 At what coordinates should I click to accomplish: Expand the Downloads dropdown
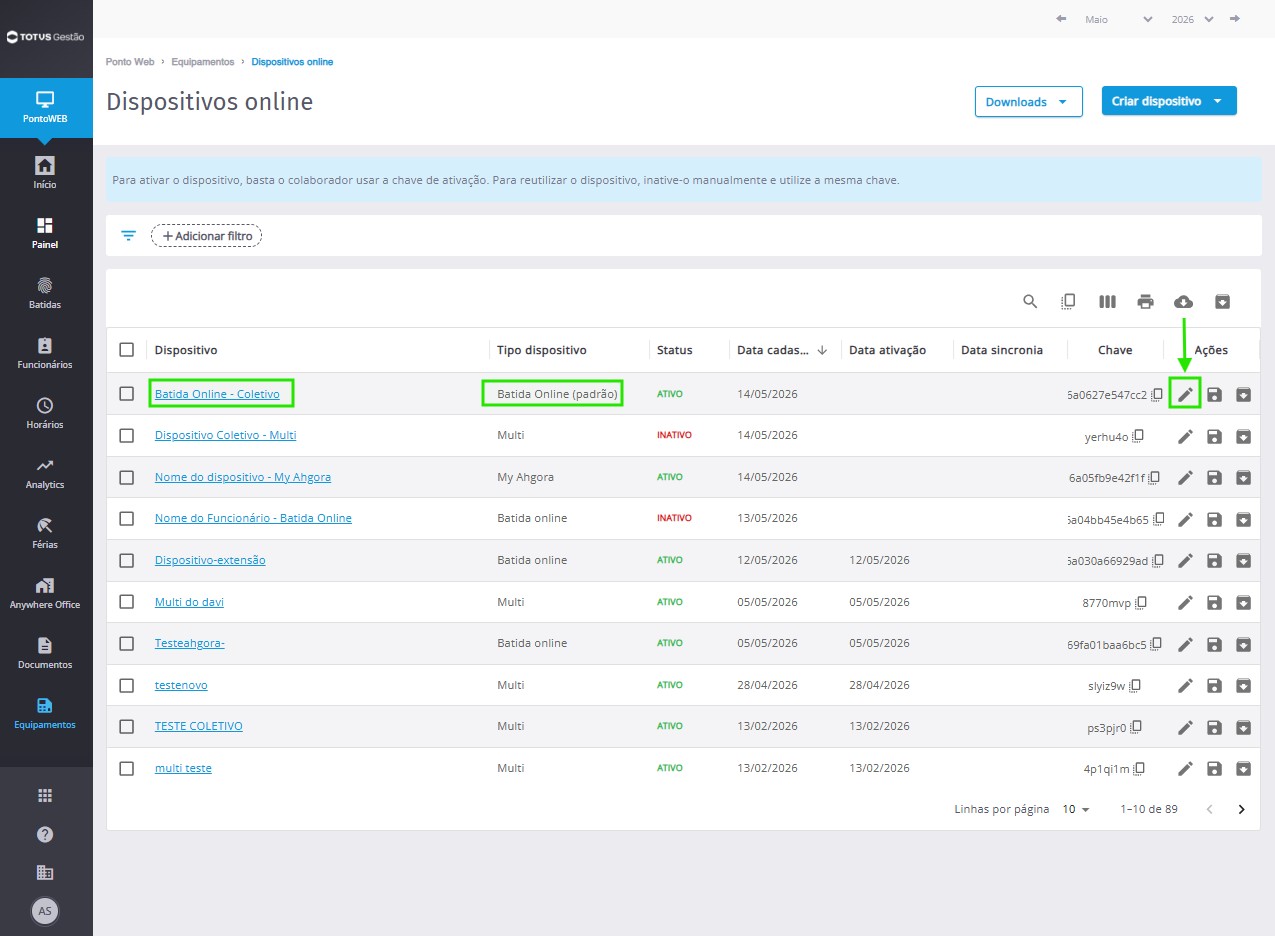(x=1028, y=102)
